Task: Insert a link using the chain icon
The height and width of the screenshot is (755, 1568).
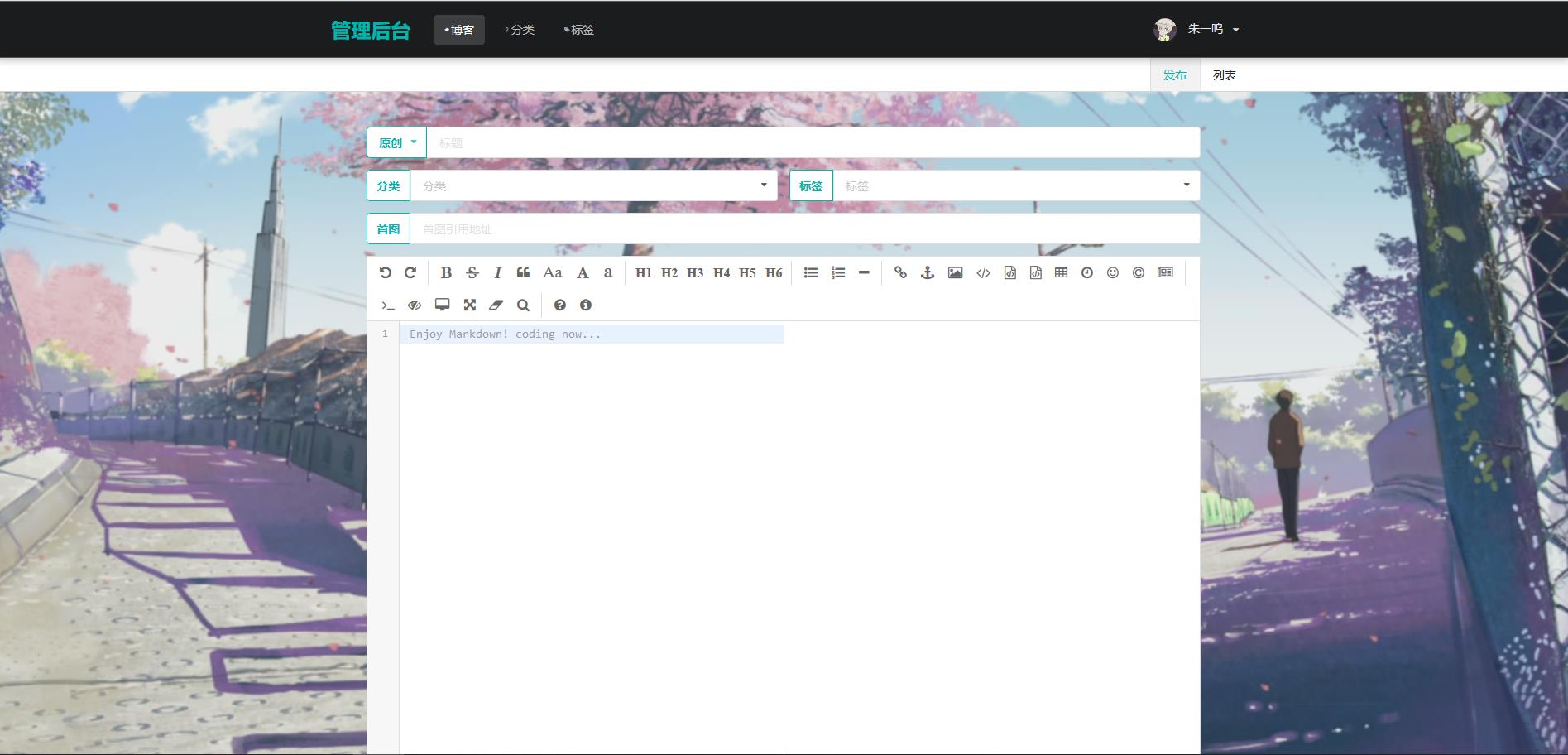Action: click(x=900, y=272)
